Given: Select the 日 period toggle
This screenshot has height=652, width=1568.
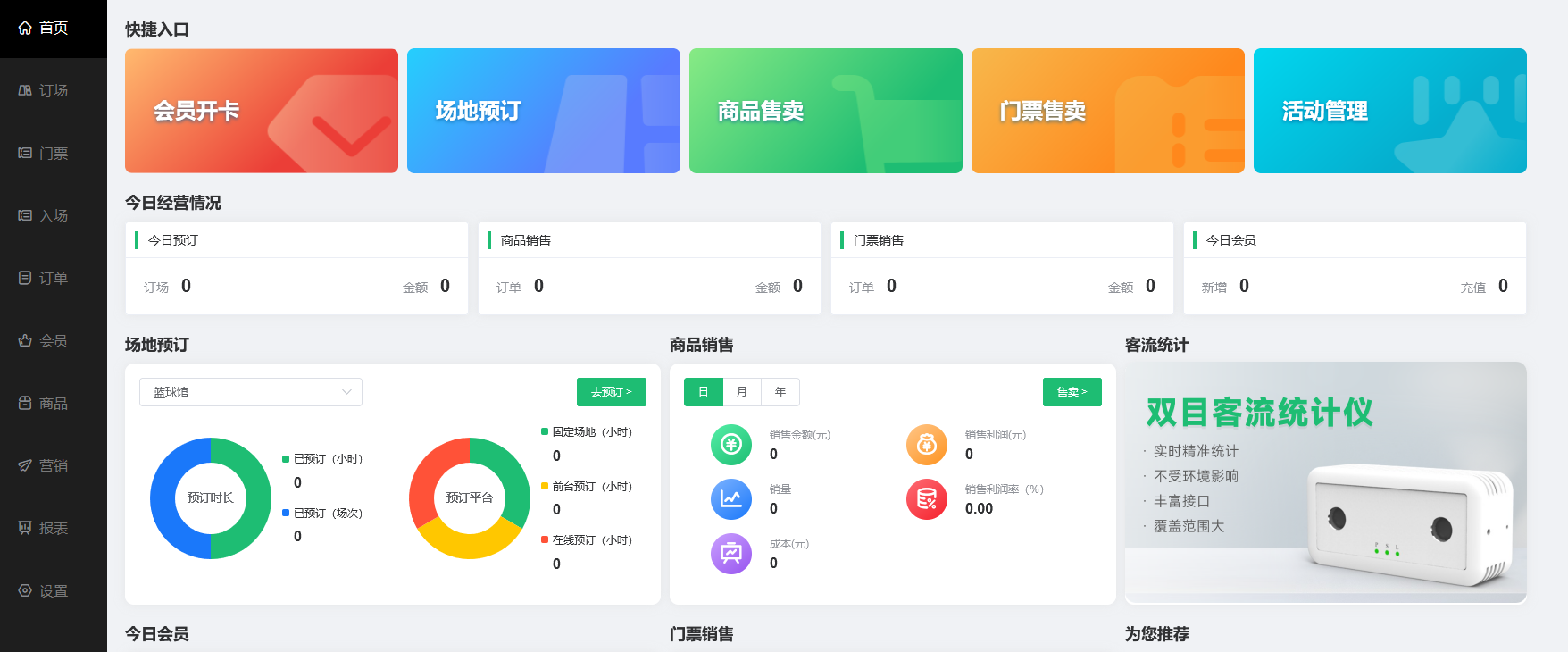Looking at the screenshot, I should pos(704,392).
